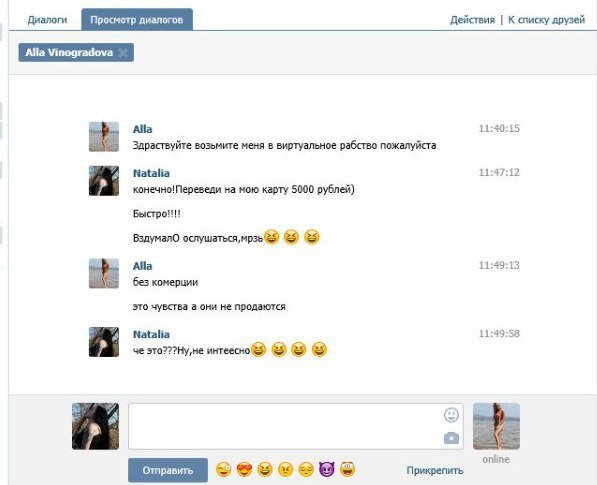Click Natalia's avatar in the 11:47:12 message
This screenshot has height=485, width=597.
coord(104,181)
